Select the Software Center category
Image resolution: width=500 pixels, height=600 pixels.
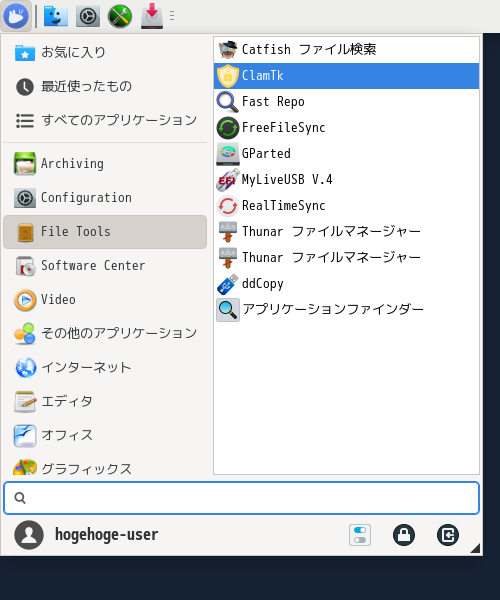click(x=105, y=266)
